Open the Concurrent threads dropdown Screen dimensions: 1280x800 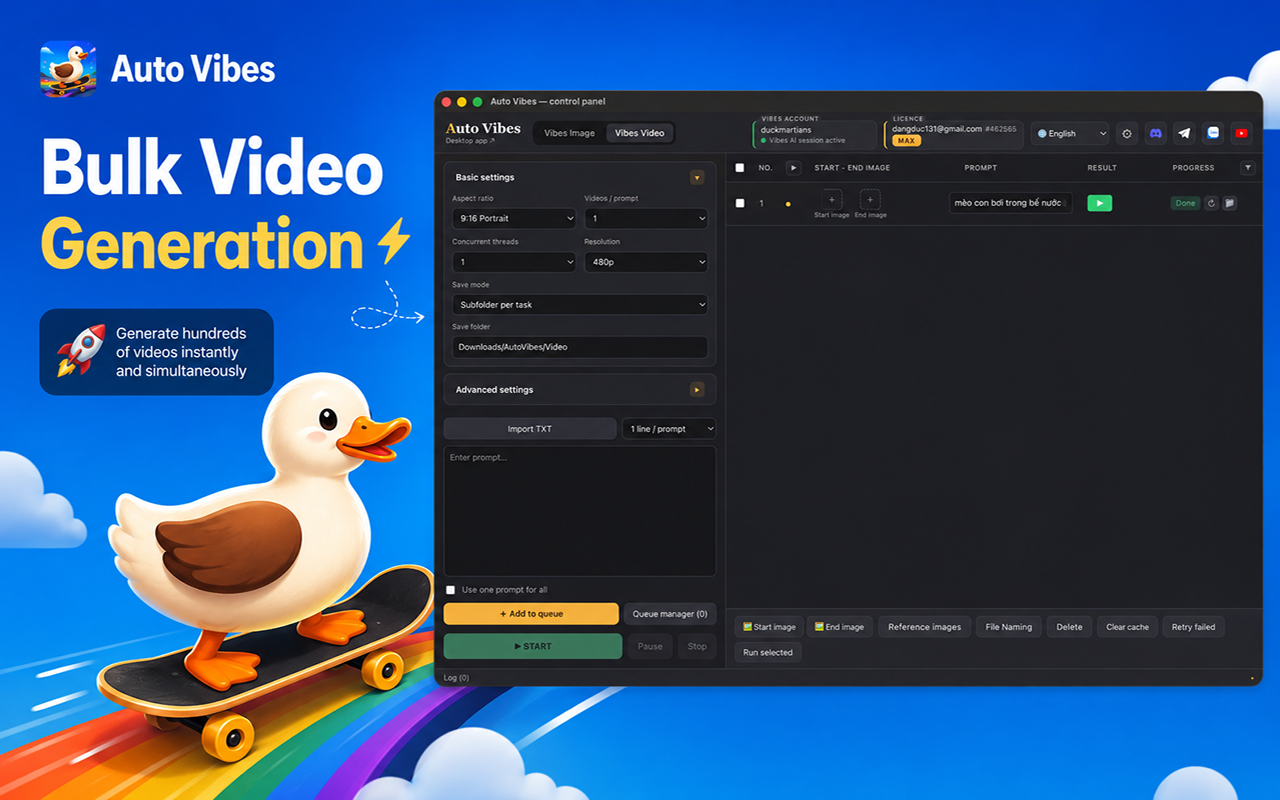click(514, 262)
